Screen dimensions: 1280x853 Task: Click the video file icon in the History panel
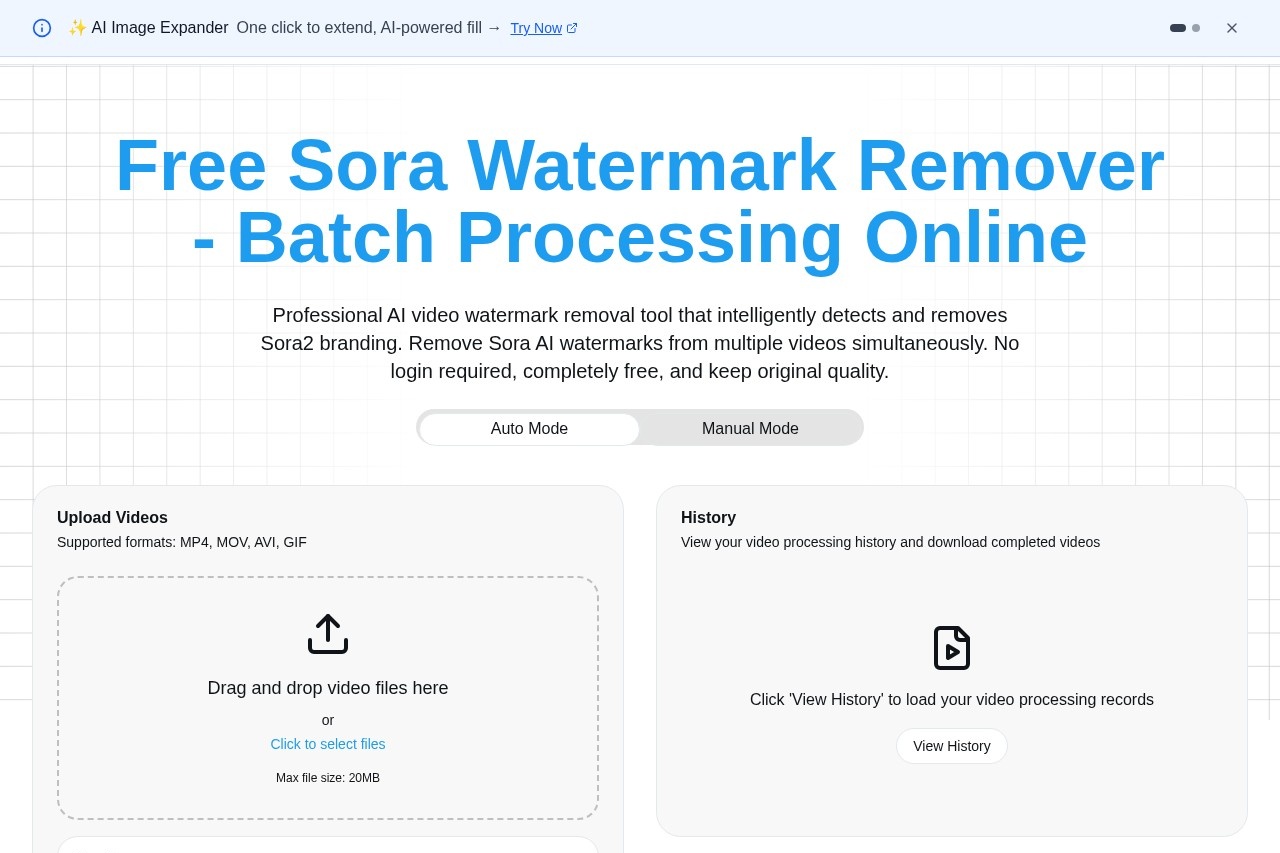[x=951, y=647]
